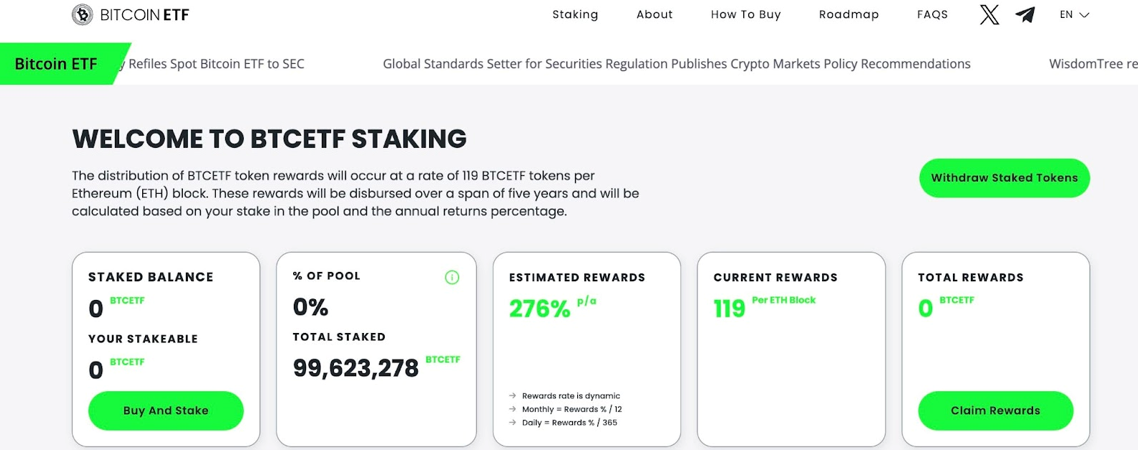
Task: Open the How To Buy section
Action: tap(745, 15)
